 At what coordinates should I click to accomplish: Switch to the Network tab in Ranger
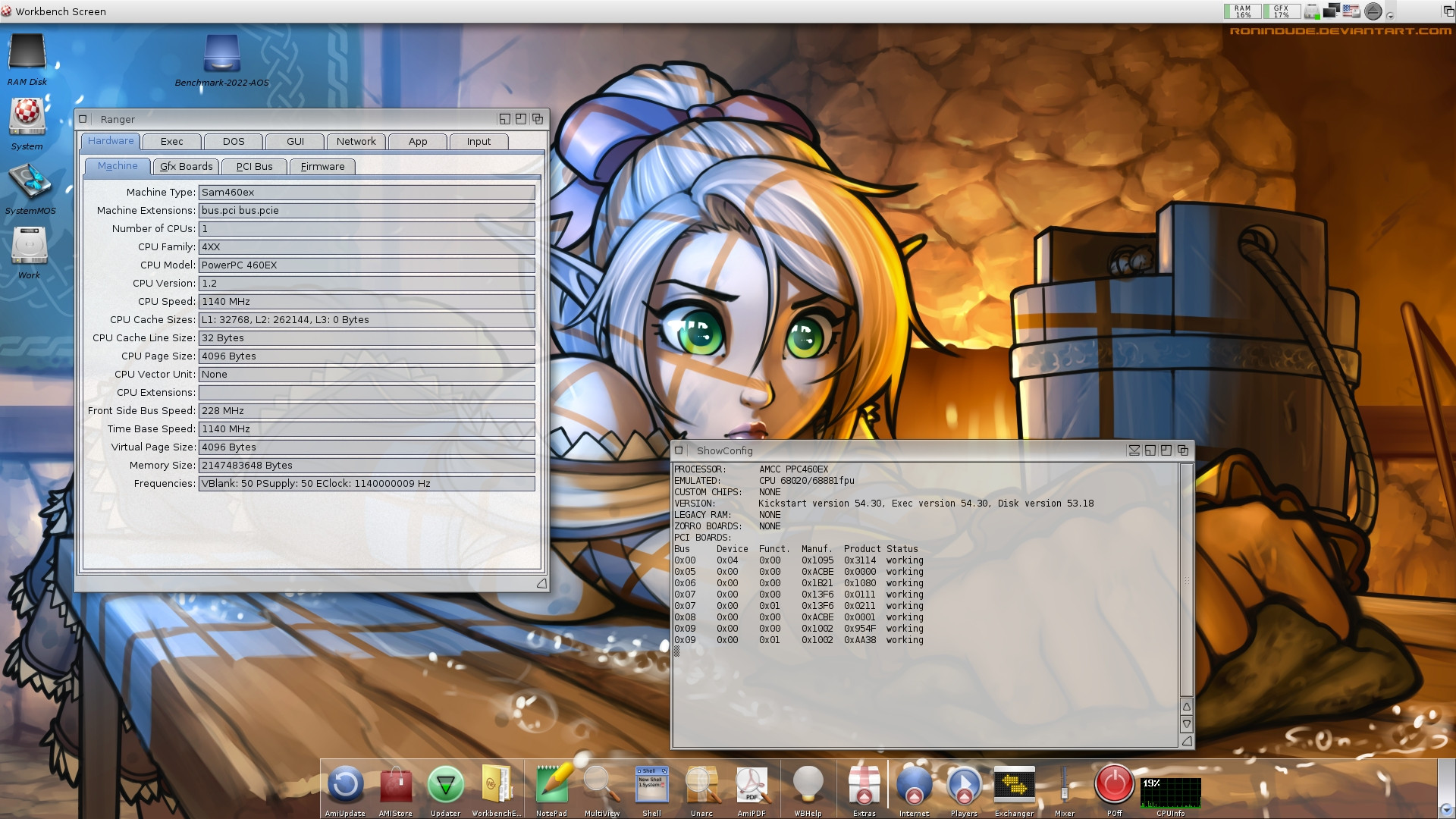356,142
